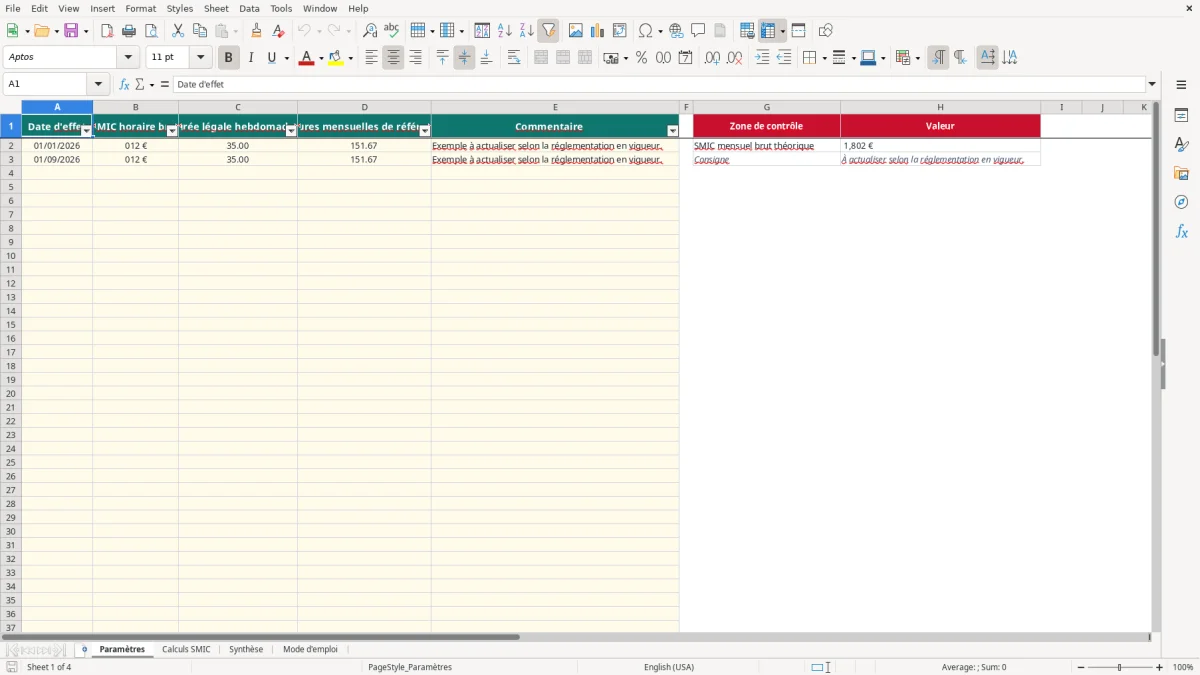Insert an image

(x=576, y=31)
